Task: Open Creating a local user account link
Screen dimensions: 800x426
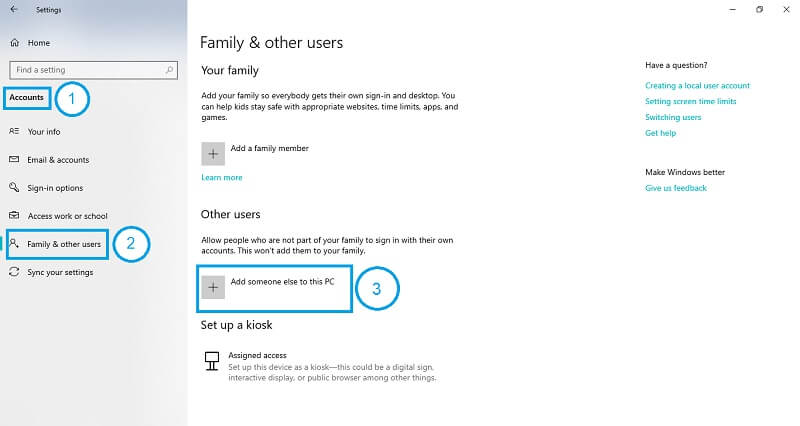Action: 697,85
